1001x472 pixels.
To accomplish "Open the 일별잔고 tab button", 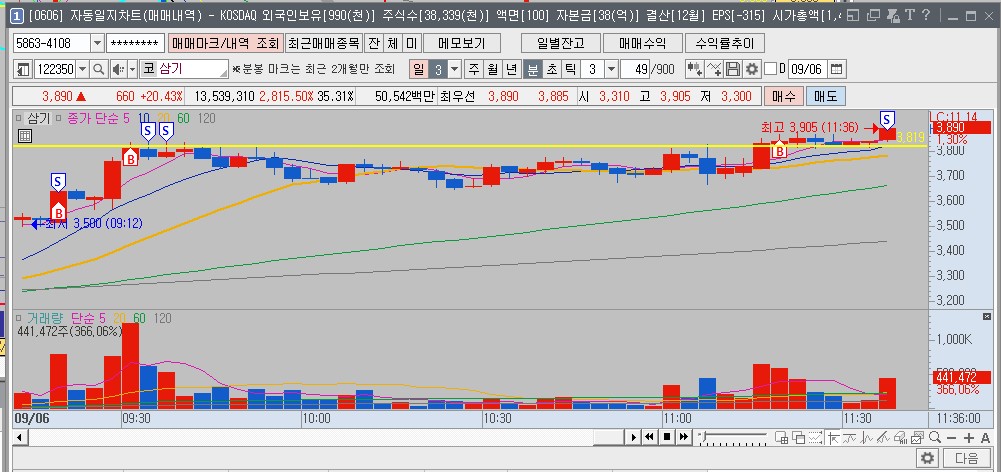I will coord(561,43).
